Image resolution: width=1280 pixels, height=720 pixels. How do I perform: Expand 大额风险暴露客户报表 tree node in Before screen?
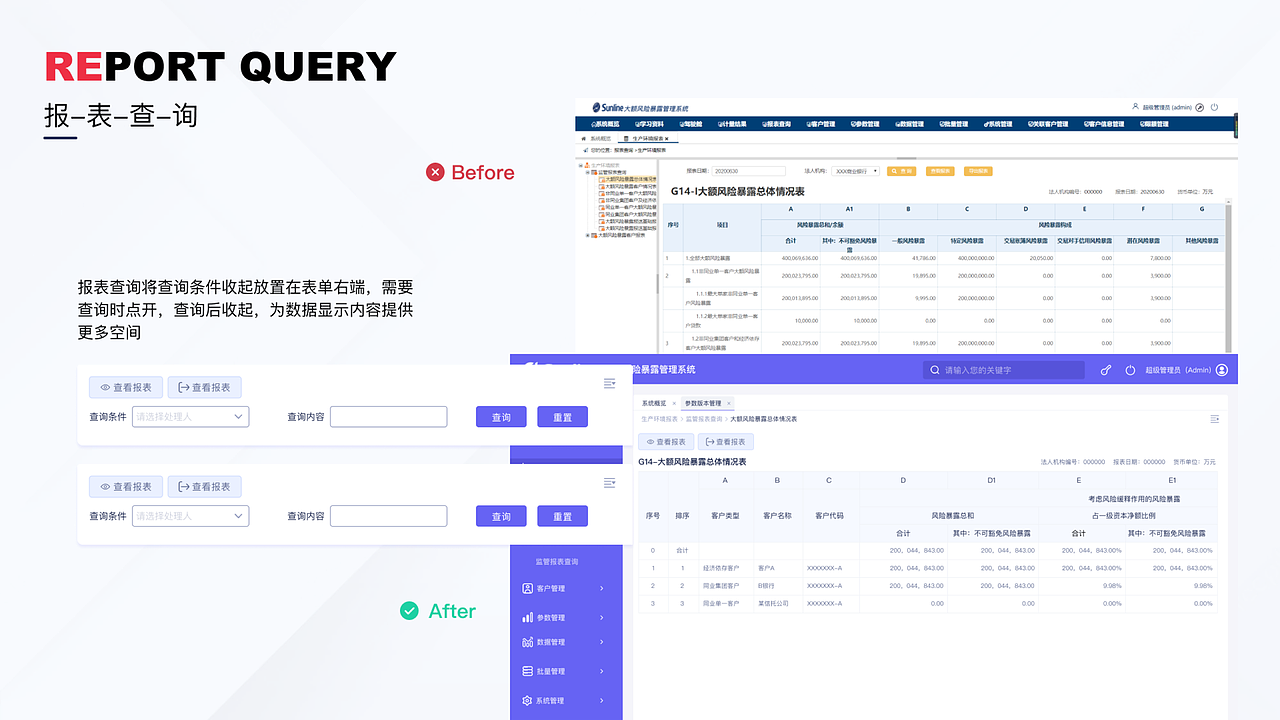[x=589, y=235]
